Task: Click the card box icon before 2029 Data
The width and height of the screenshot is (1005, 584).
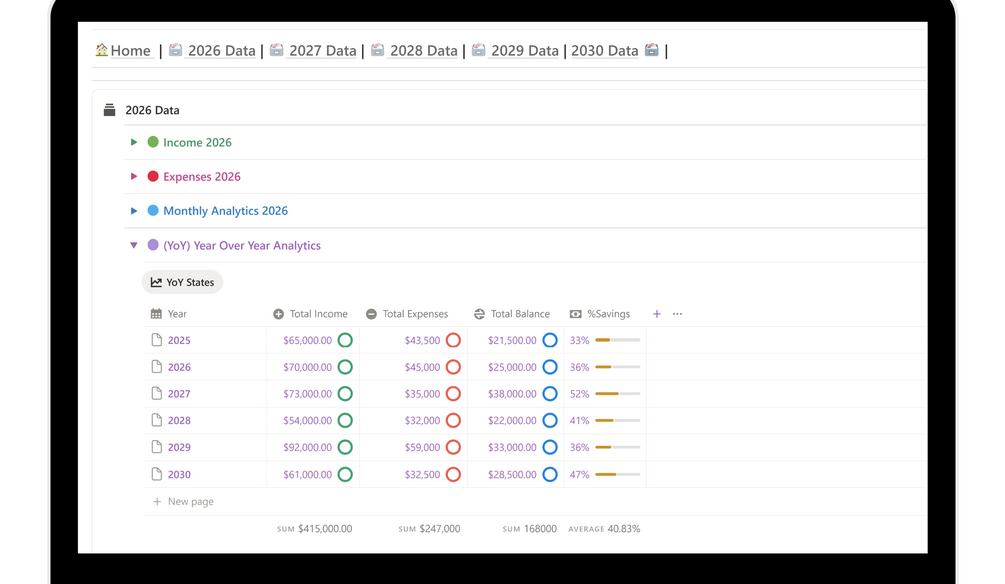Action: [478, 49]
